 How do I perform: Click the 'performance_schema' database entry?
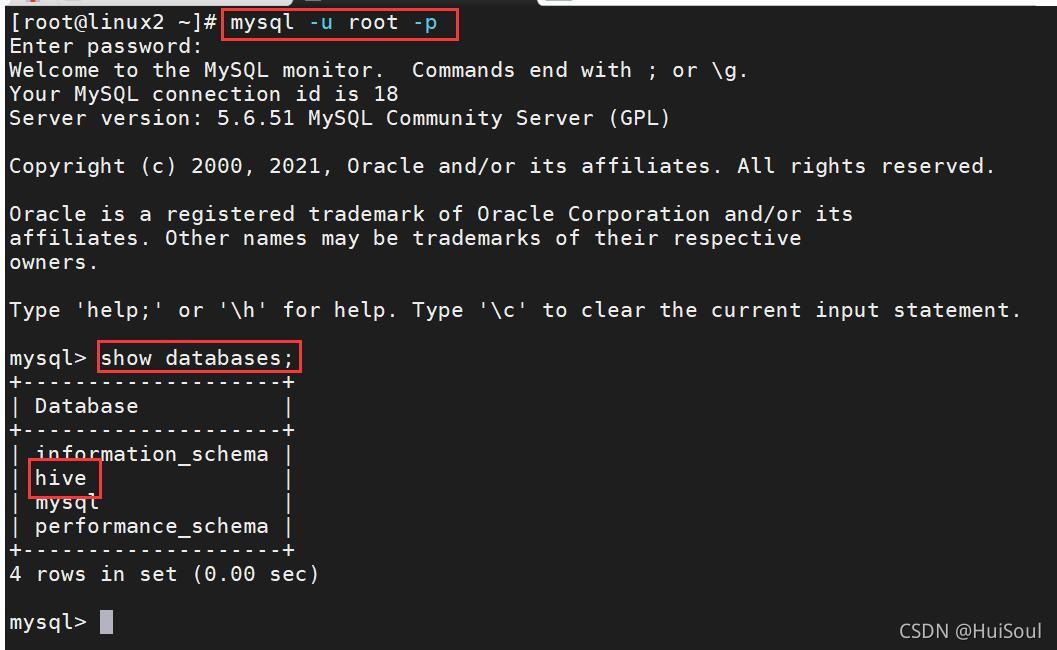152,527
